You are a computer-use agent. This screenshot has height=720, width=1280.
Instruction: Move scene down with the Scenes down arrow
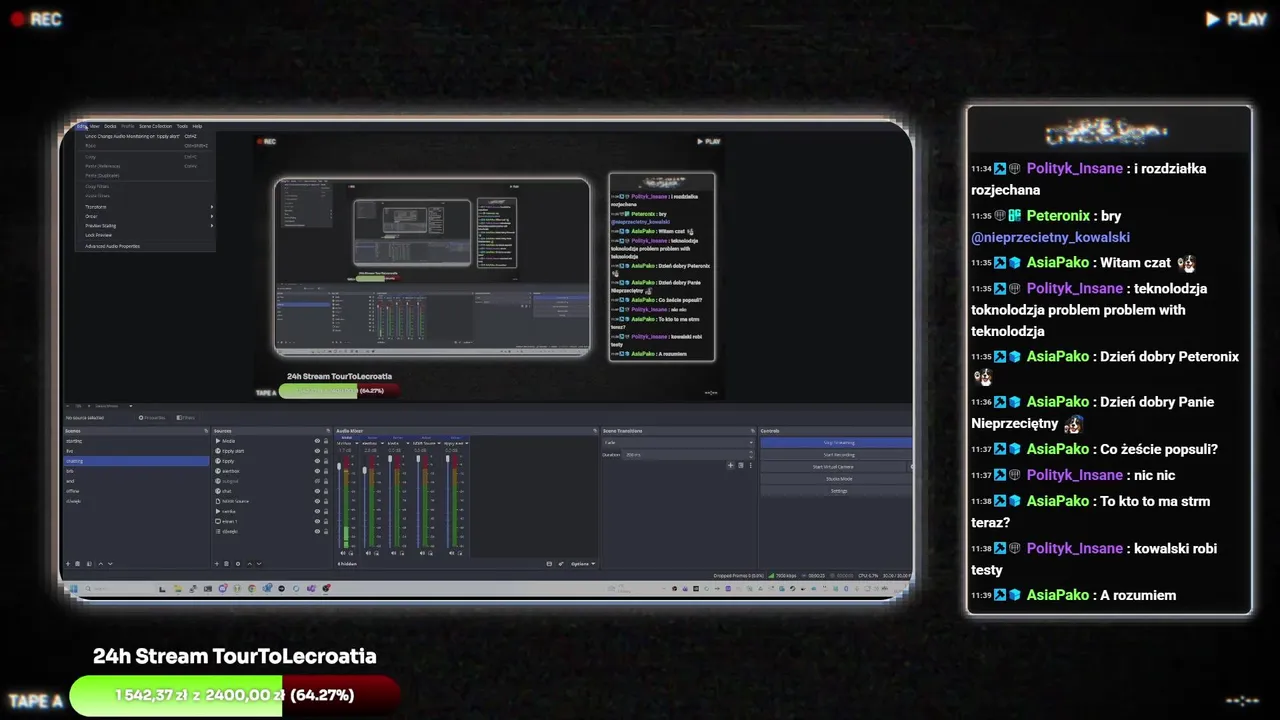[110, 564]
